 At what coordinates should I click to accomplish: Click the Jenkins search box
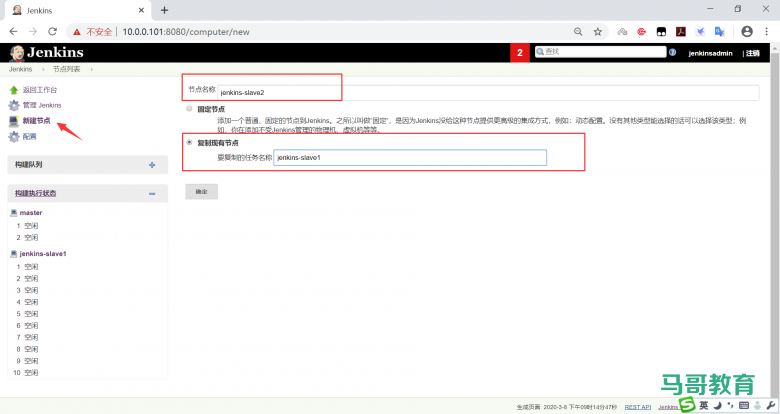(x=600, y=52)
